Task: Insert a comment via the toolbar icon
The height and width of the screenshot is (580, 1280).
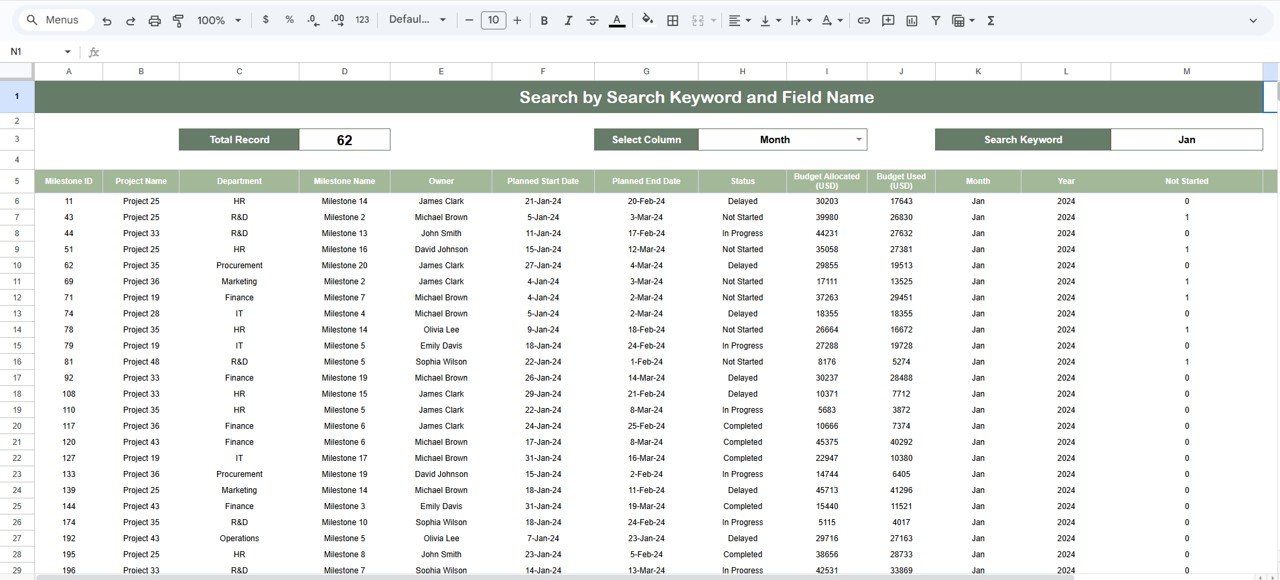Action: click(x=887, y=19)
